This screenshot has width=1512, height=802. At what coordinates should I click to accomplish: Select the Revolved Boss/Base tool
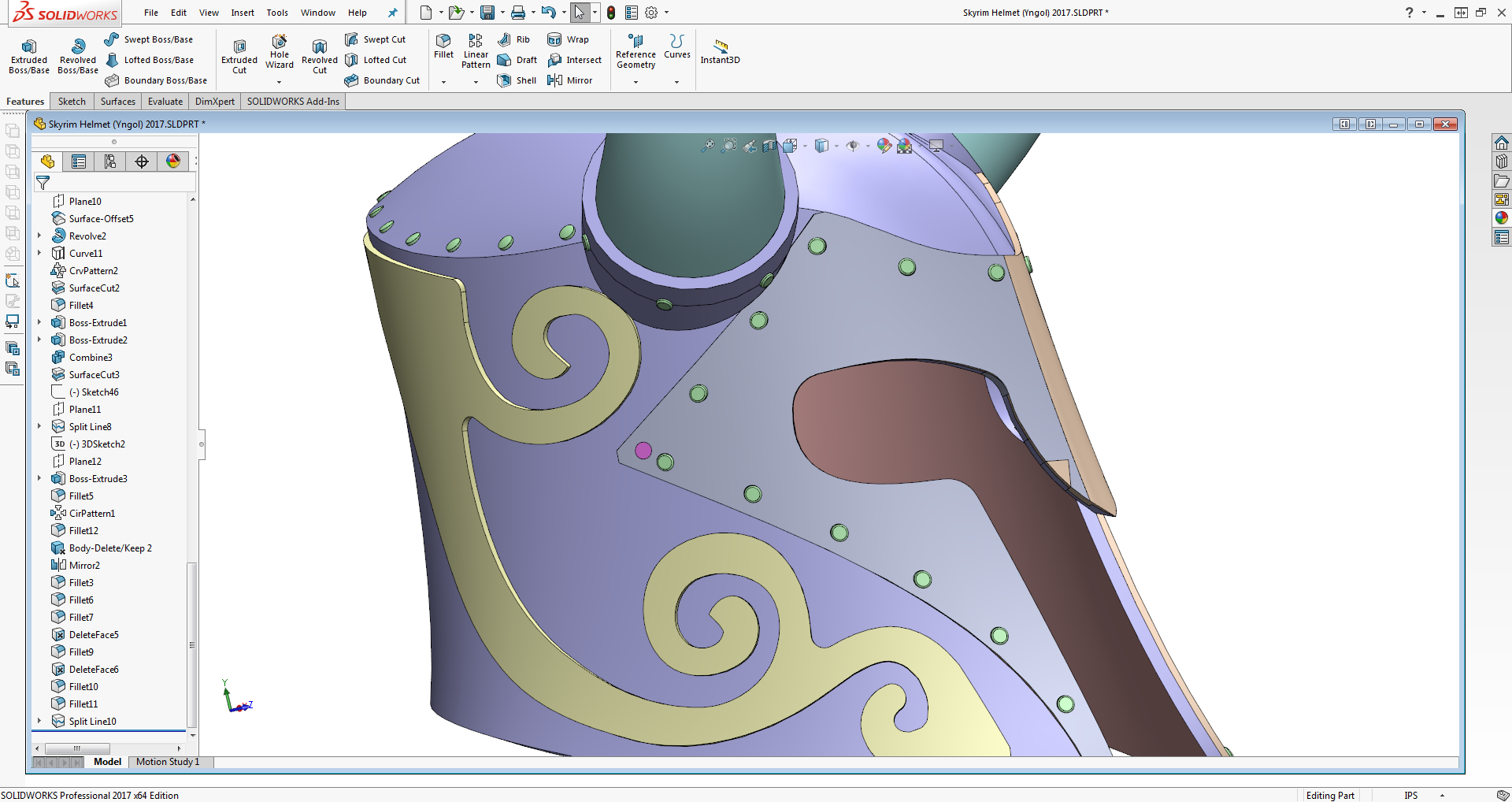coord(78,55)
